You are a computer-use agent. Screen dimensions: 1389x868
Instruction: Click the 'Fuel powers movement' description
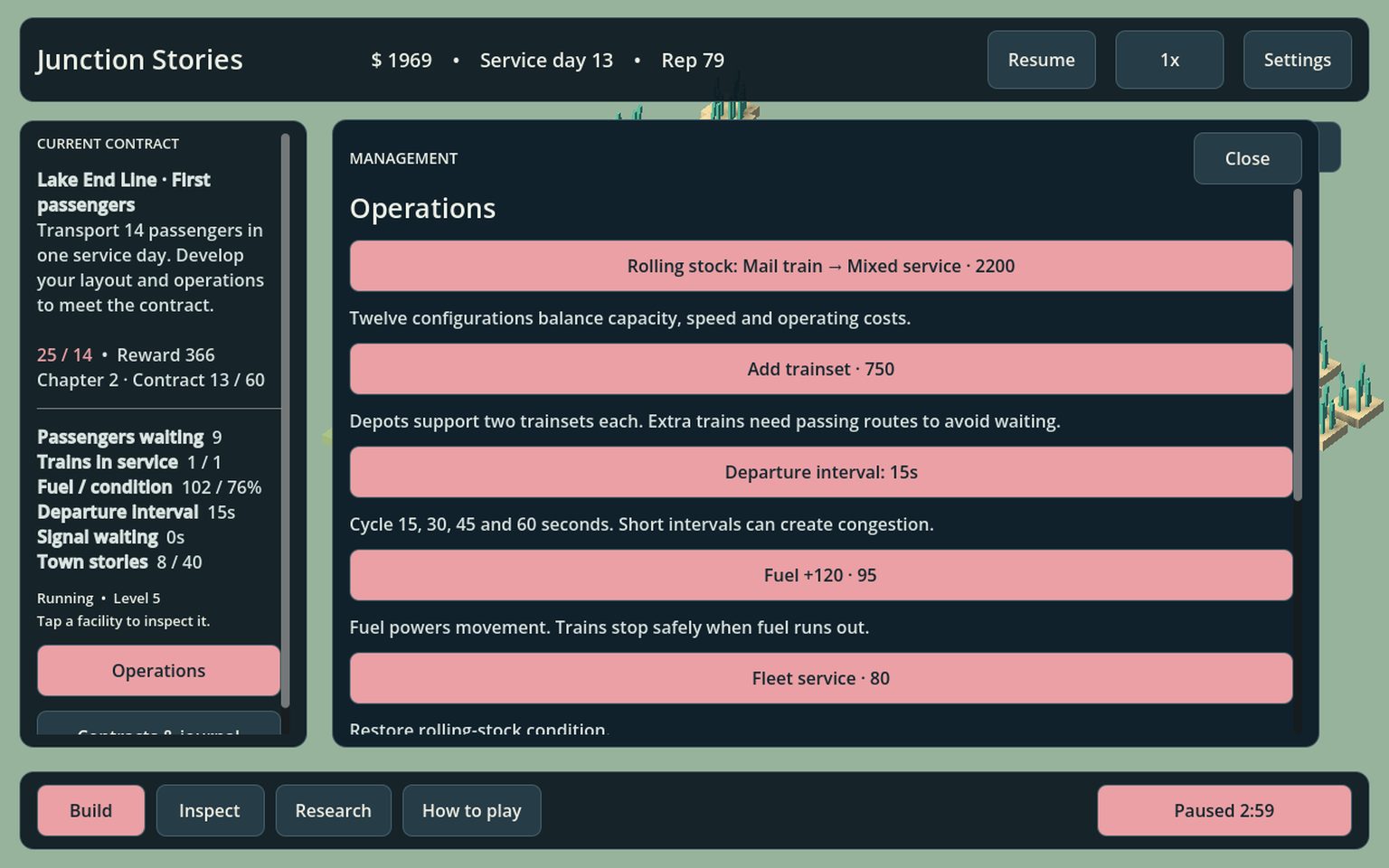tap(609, 627)
